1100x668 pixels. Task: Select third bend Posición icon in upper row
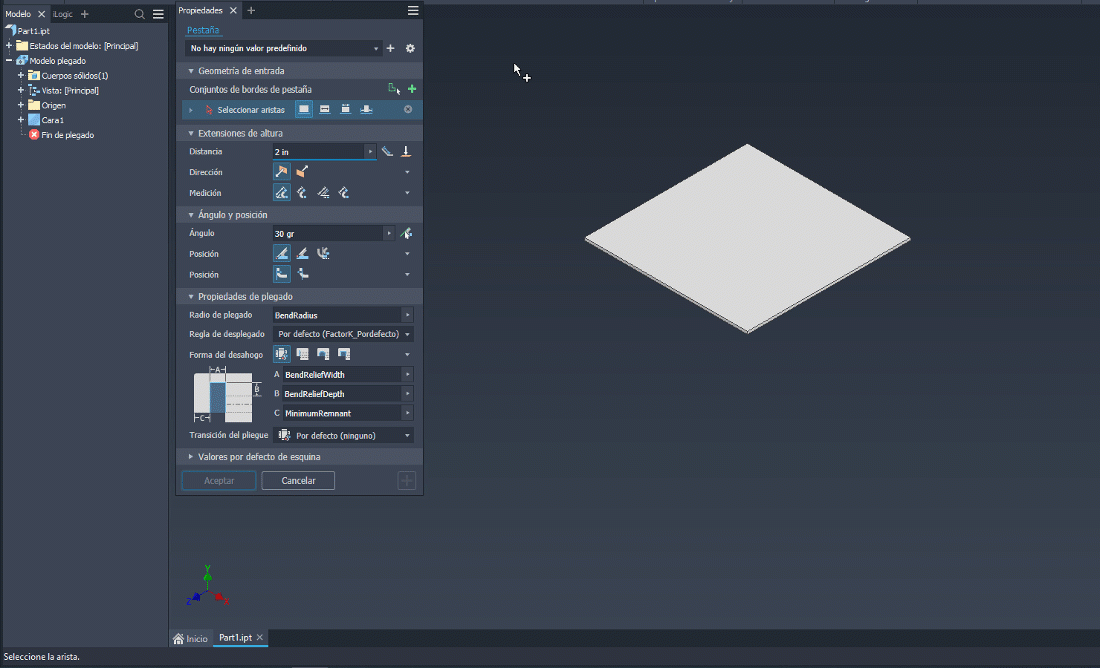click(323, 254)
